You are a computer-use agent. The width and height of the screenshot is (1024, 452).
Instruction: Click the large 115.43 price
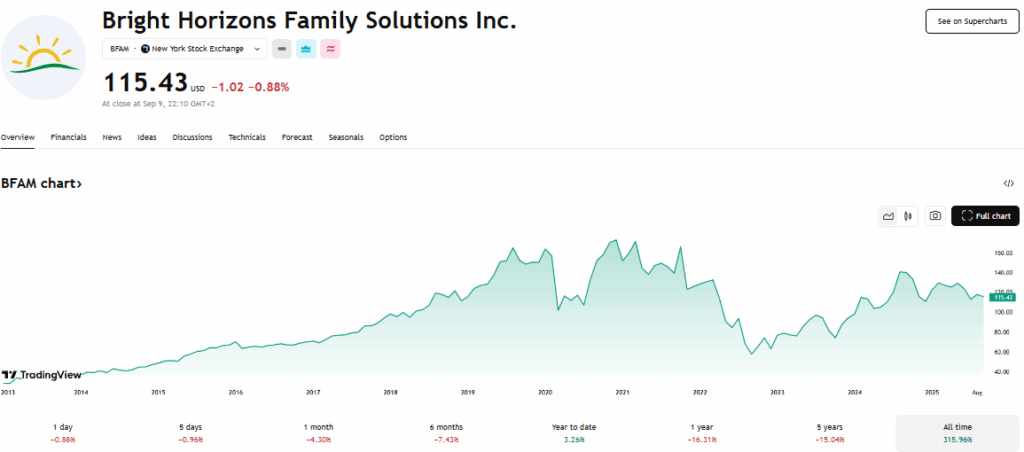click(145, 84)
